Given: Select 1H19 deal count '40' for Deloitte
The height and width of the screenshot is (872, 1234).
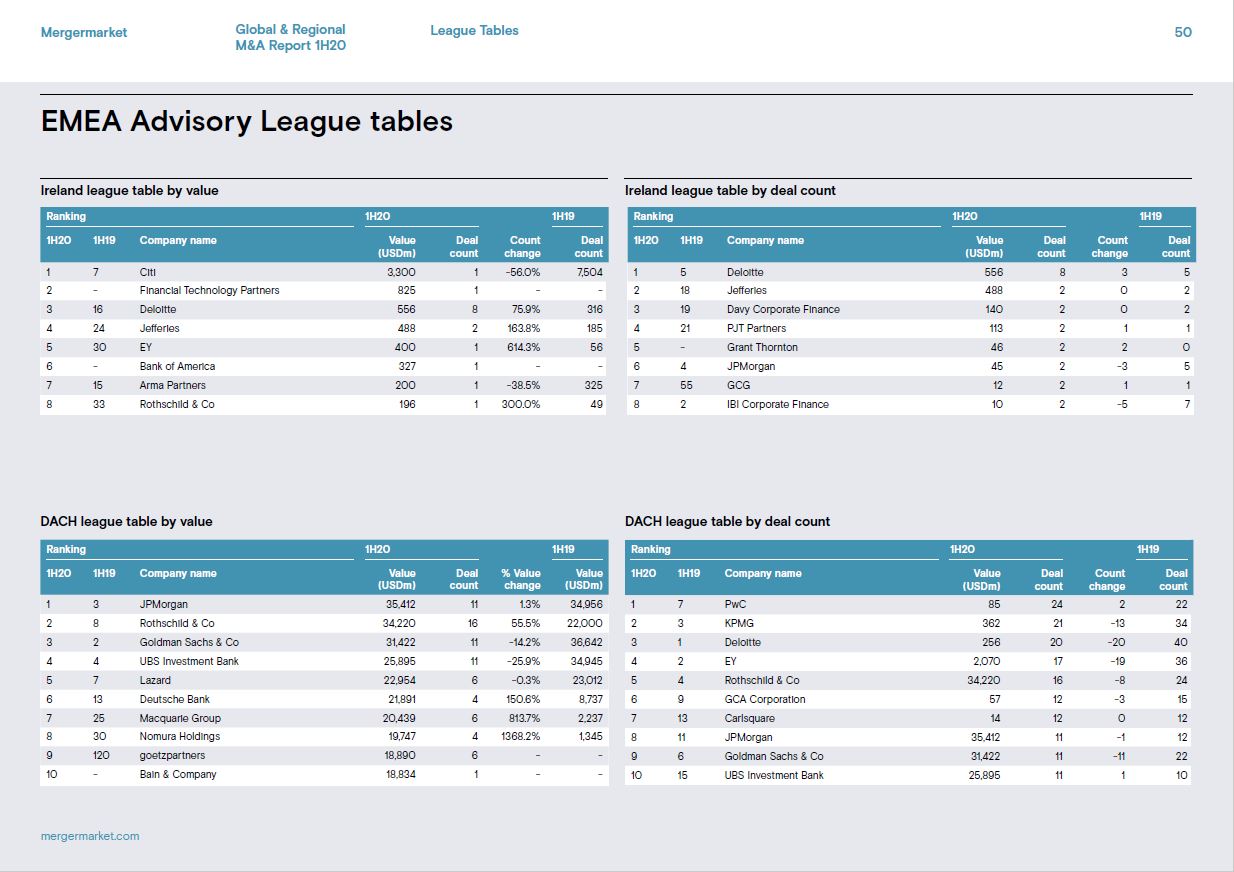Looking at the screenshot, I should point(1181,642).
